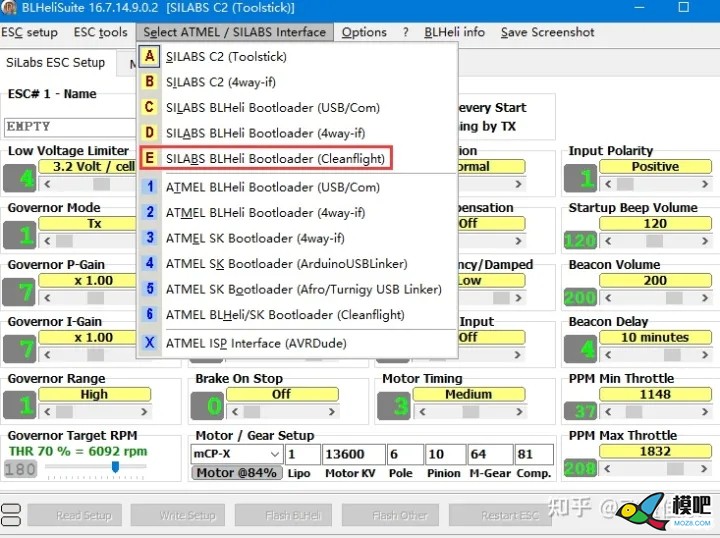Click the Motor Timing scrollbar thumb
Viewport: 720px width, 538px height.
tap(471, 412)
